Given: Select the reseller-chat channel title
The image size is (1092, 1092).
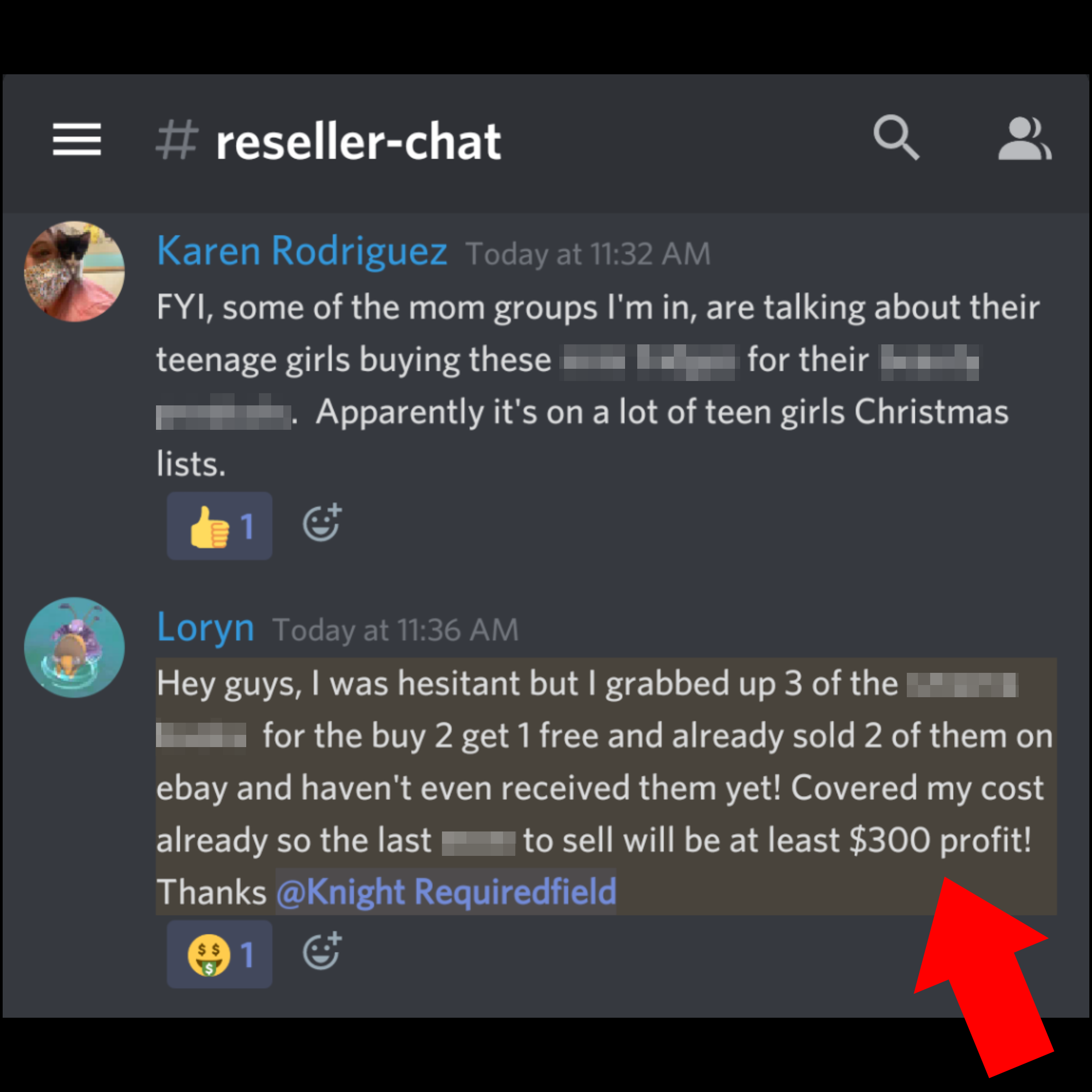Looking at the screenshot, I should coord(358,141).
